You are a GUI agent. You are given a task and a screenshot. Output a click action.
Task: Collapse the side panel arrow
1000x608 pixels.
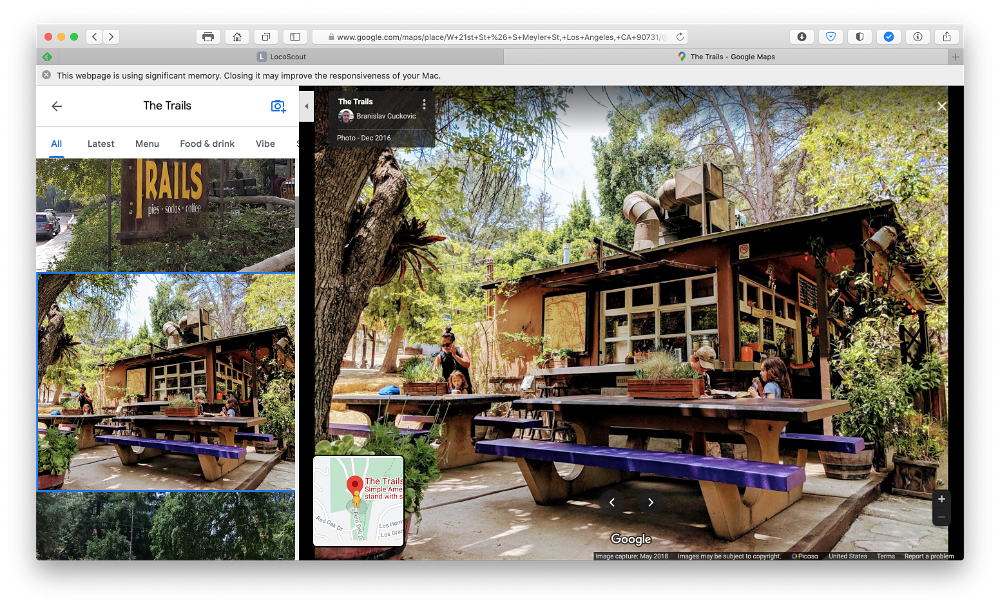pyautogui.click(x=306, y=106)
